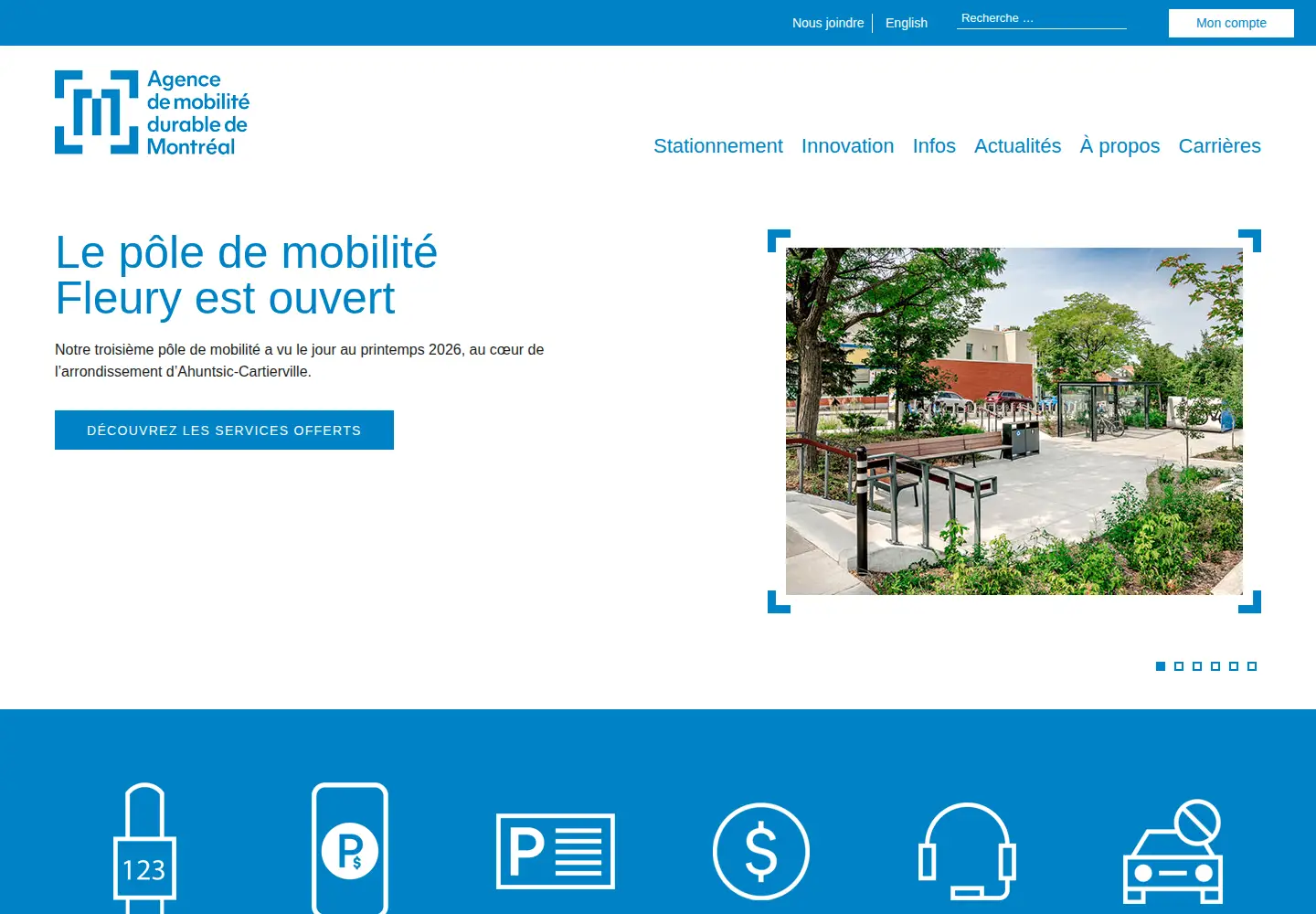Select the fourth carousel slide indicator
1316x914 pixels.
1215,666
